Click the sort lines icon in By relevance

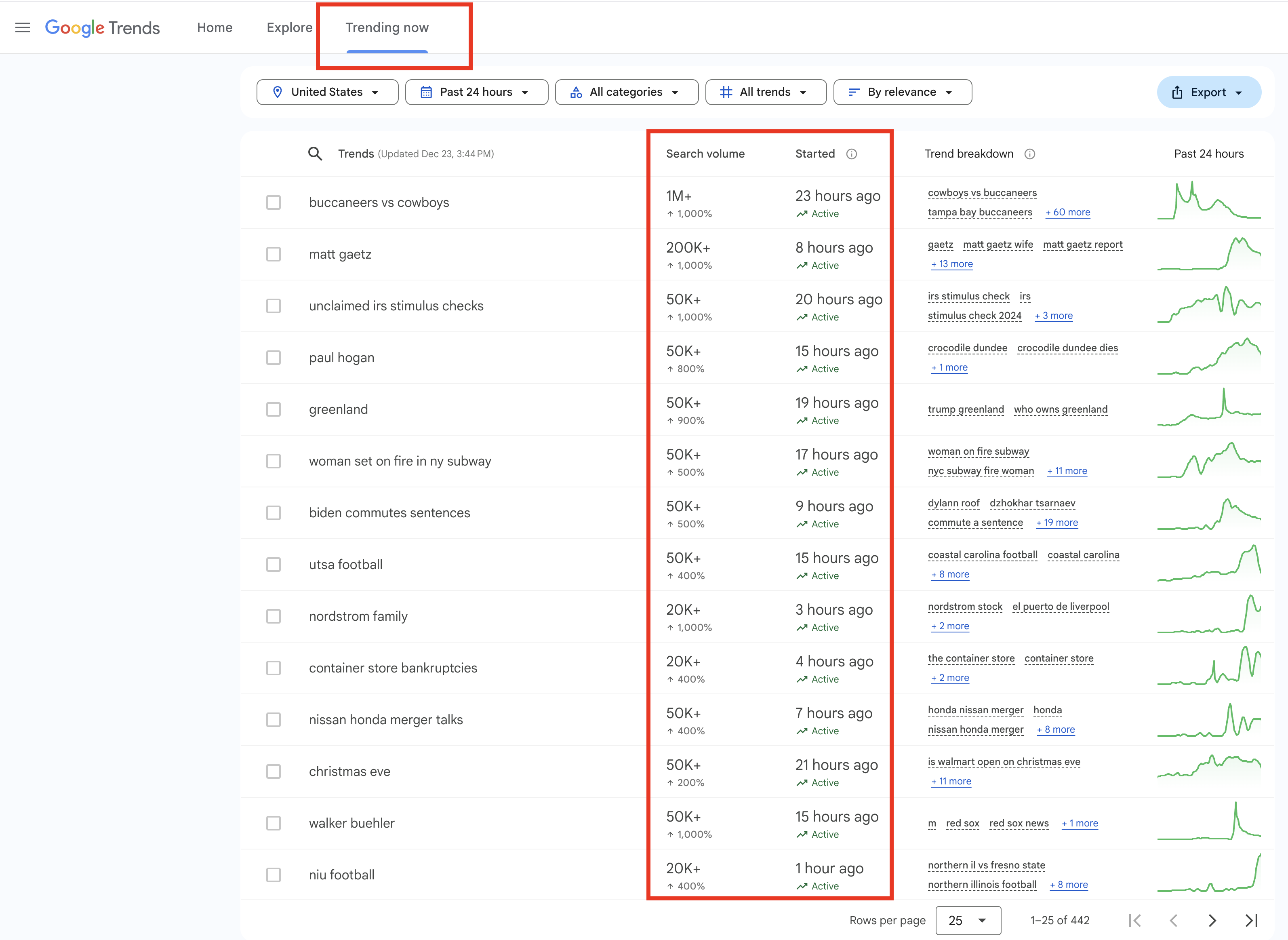pyautogui.click(x=854, y=92)
